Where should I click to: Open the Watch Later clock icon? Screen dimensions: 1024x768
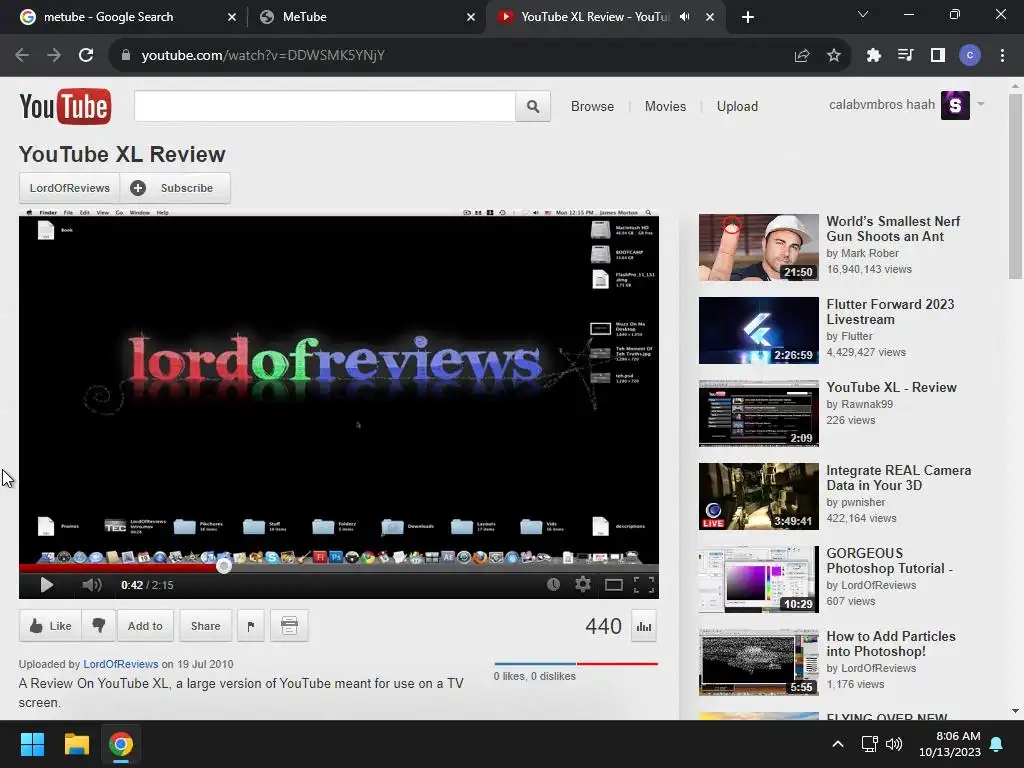[x=553, y=584]
